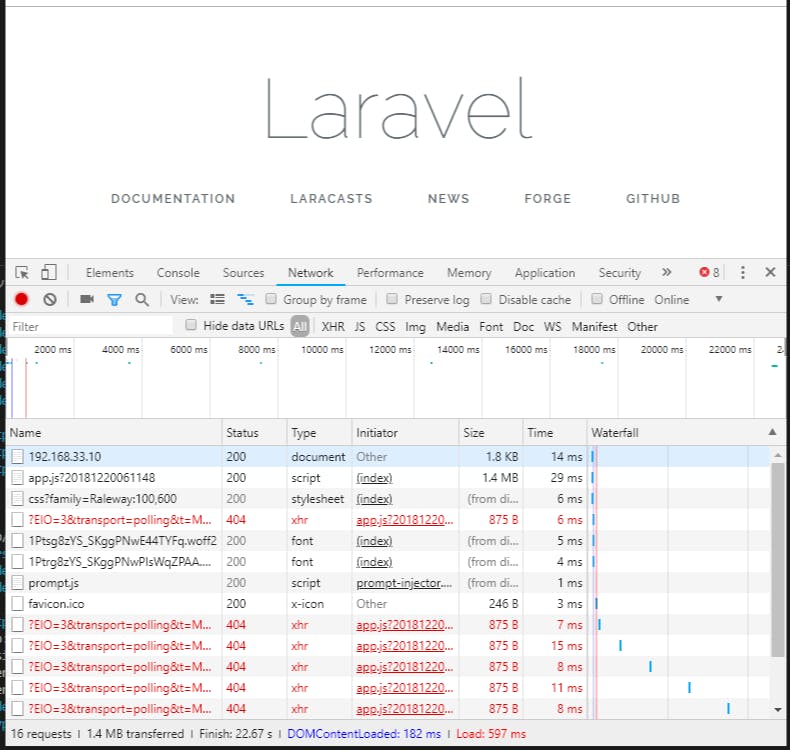This screenshot has width=790, height=750.
Task: Click the scrollbar down arrow of request list
Action: [777, 709]
